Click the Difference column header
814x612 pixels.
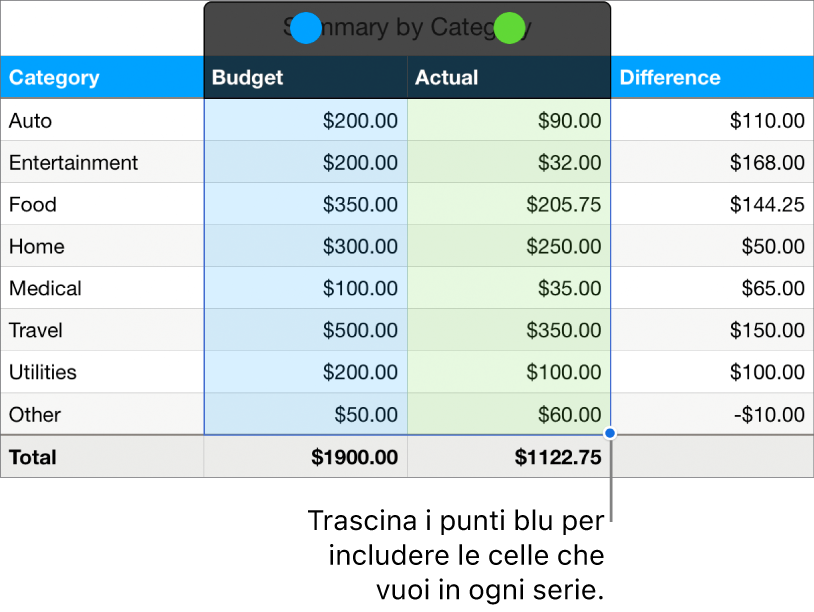(x=711, y=78)
